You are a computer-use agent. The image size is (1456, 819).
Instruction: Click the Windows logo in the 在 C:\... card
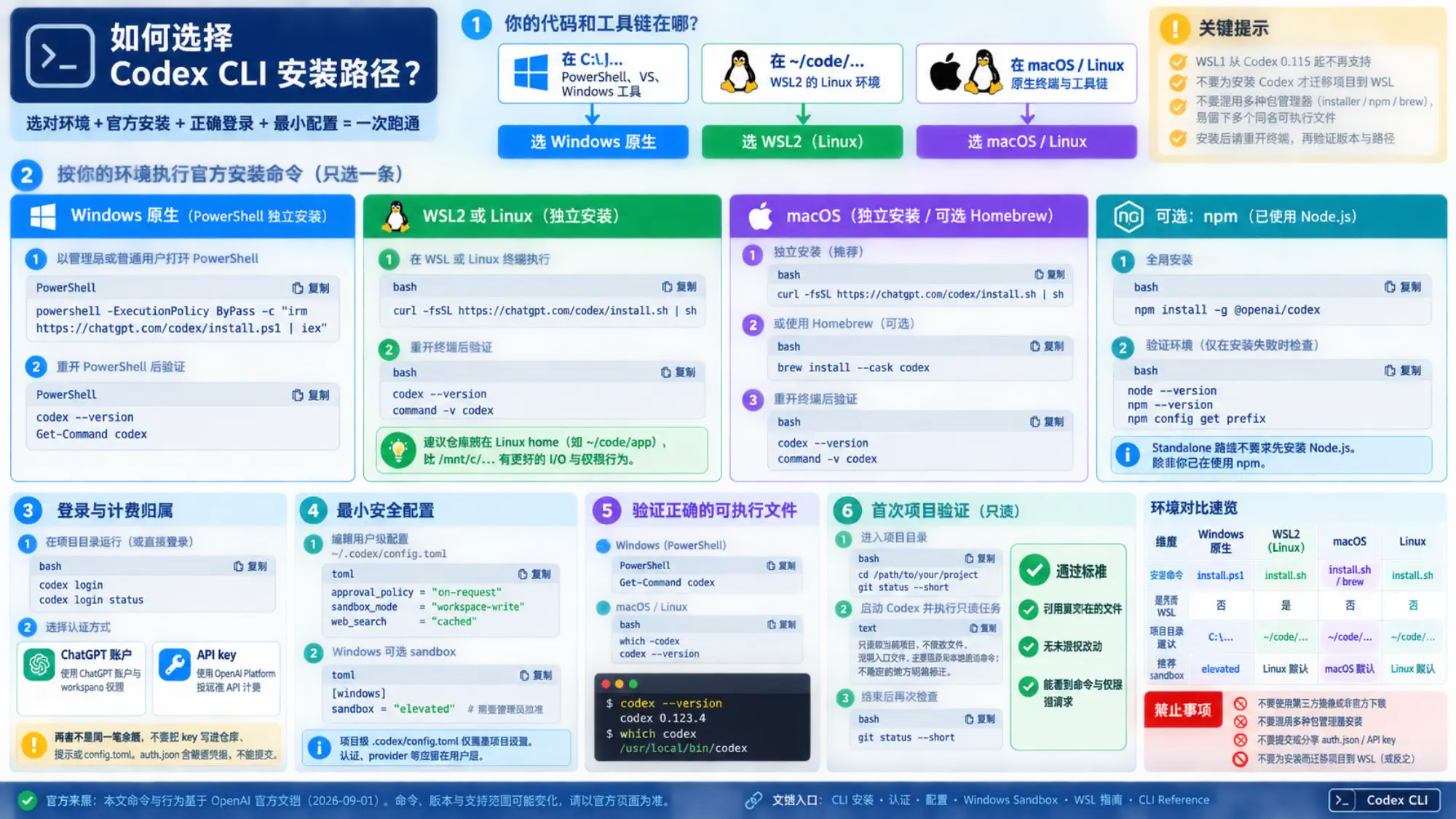(531, 74)
